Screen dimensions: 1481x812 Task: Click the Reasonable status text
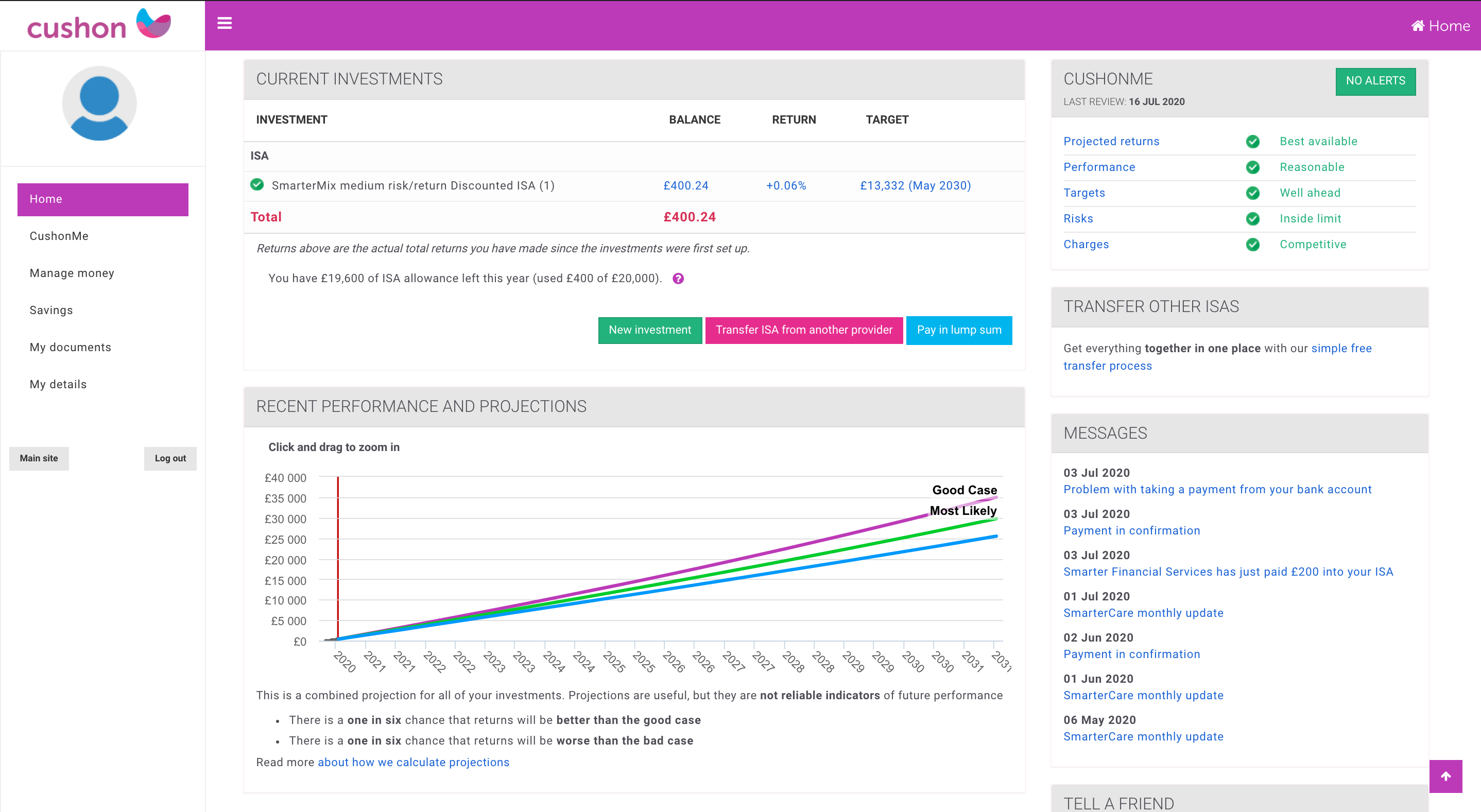pos(1312,167)
